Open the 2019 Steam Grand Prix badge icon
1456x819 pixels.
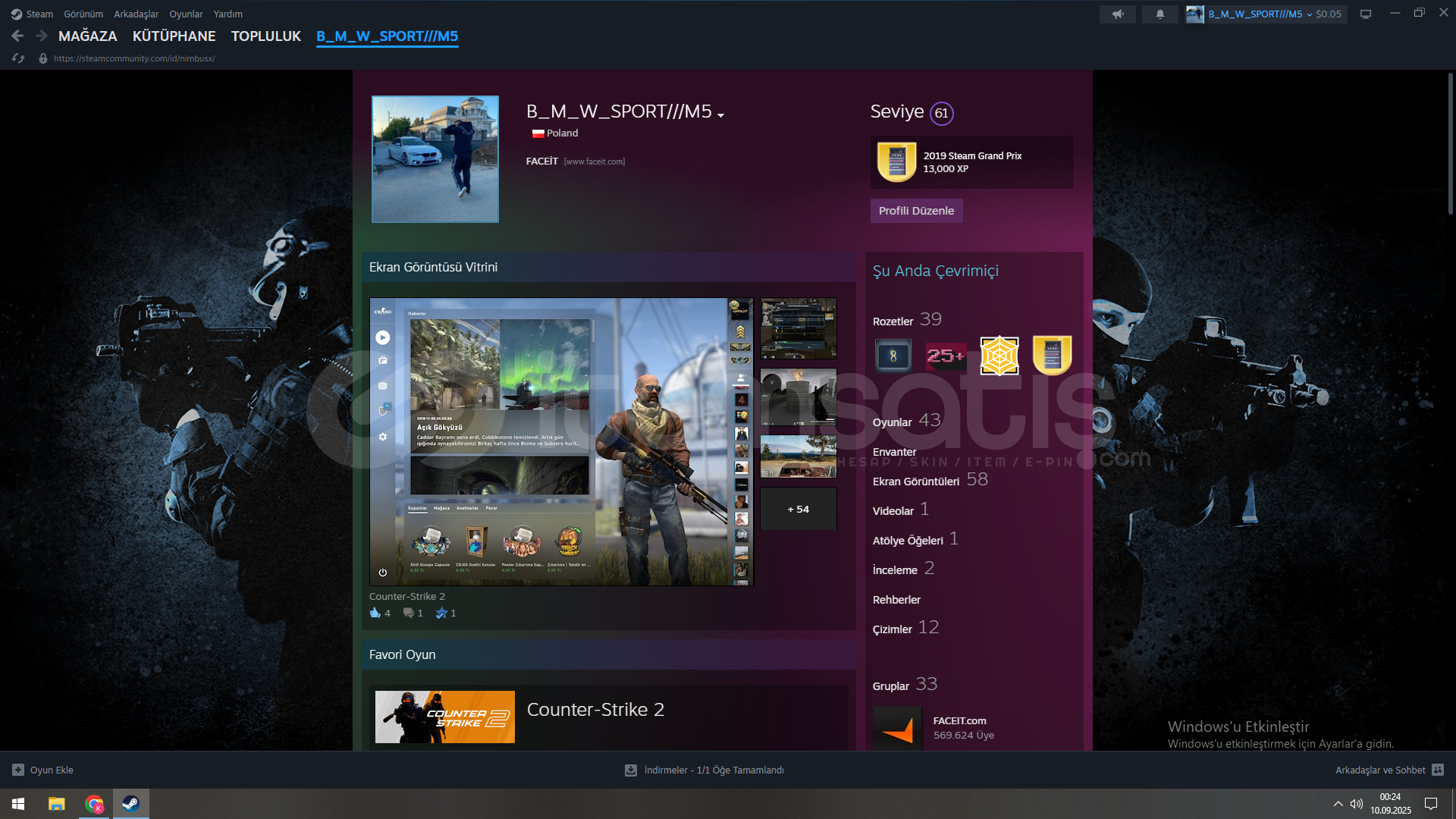(x=896, y=162)
